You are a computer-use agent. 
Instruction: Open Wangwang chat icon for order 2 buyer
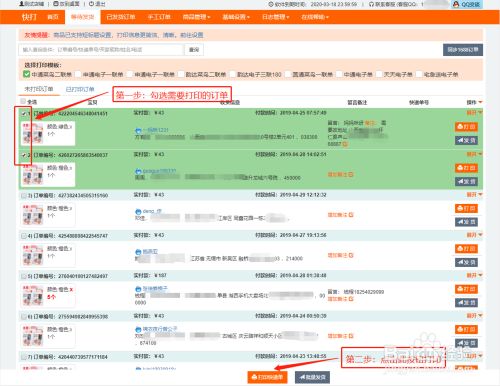138,171
